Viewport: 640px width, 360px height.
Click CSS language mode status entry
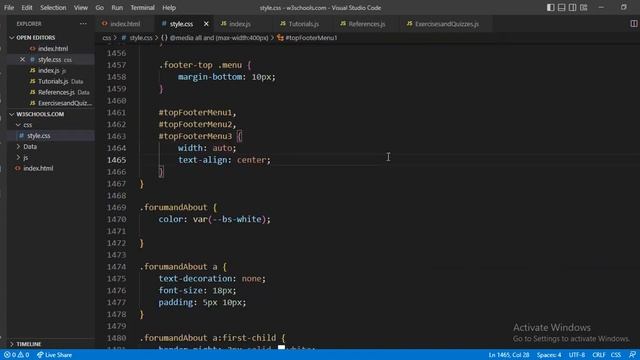(x=616, y=355)
